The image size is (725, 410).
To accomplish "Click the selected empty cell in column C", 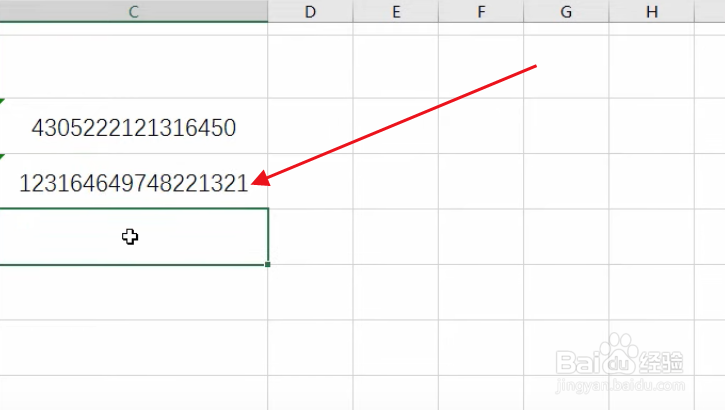I will [x=134, y=237].
